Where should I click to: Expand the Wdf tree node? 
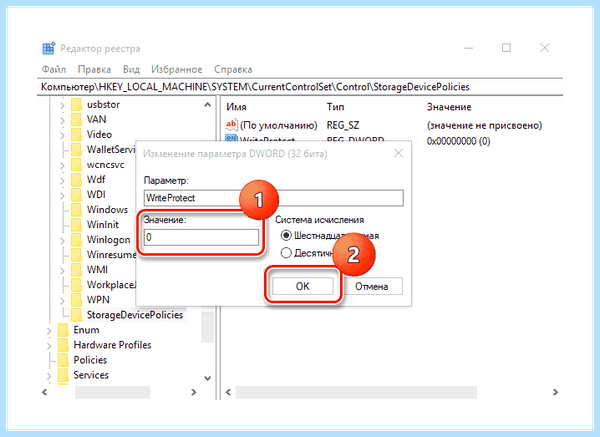point(62,180)
